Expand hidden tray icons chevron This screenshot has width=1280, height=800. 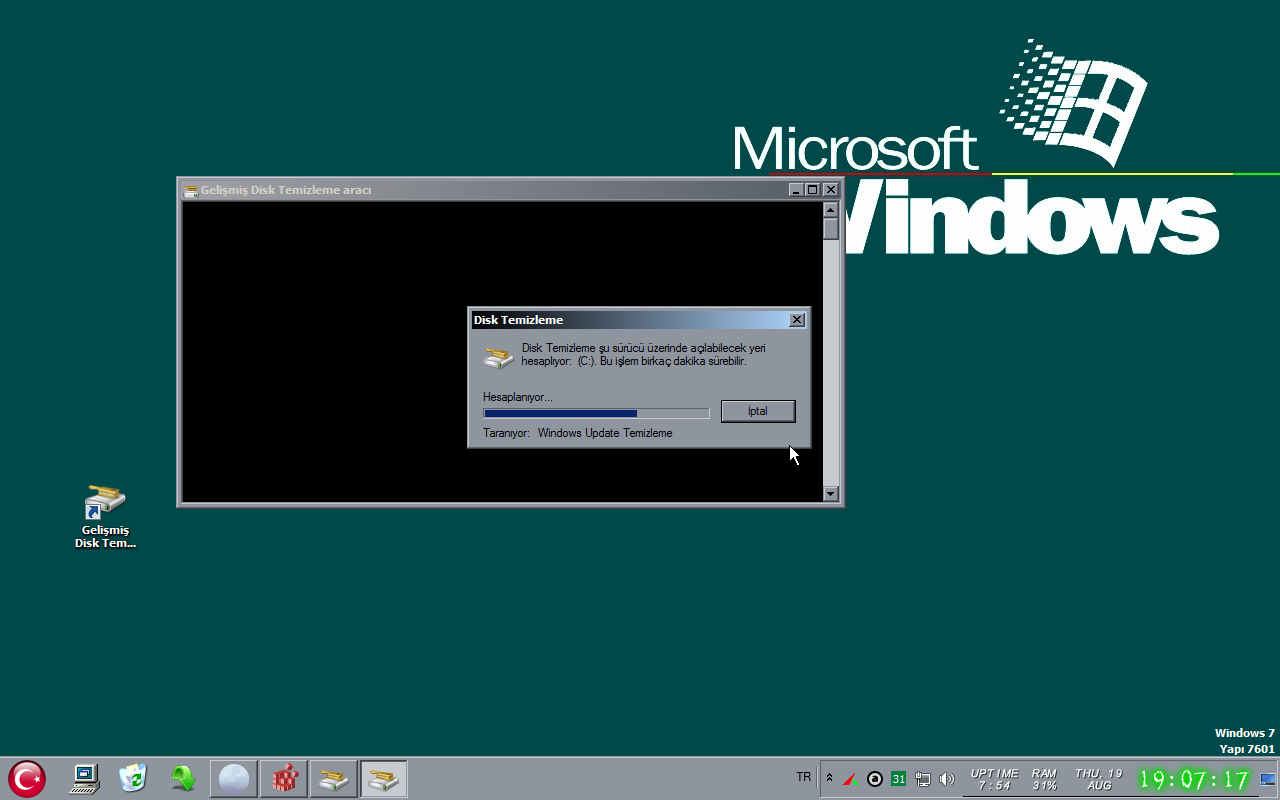coord(829,778)
